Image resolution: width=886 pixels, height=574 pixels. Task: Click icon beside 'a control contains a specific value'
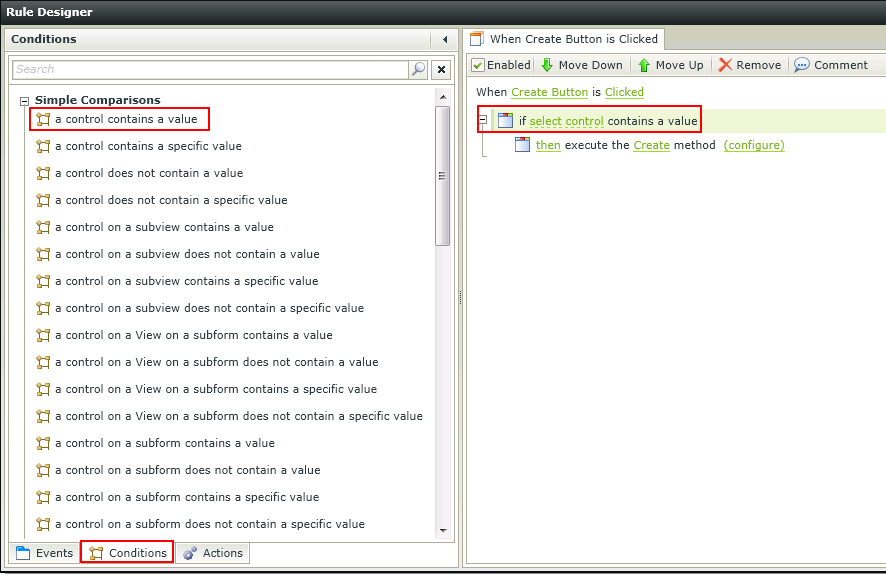pyautogui.click(x=43, y=146)
